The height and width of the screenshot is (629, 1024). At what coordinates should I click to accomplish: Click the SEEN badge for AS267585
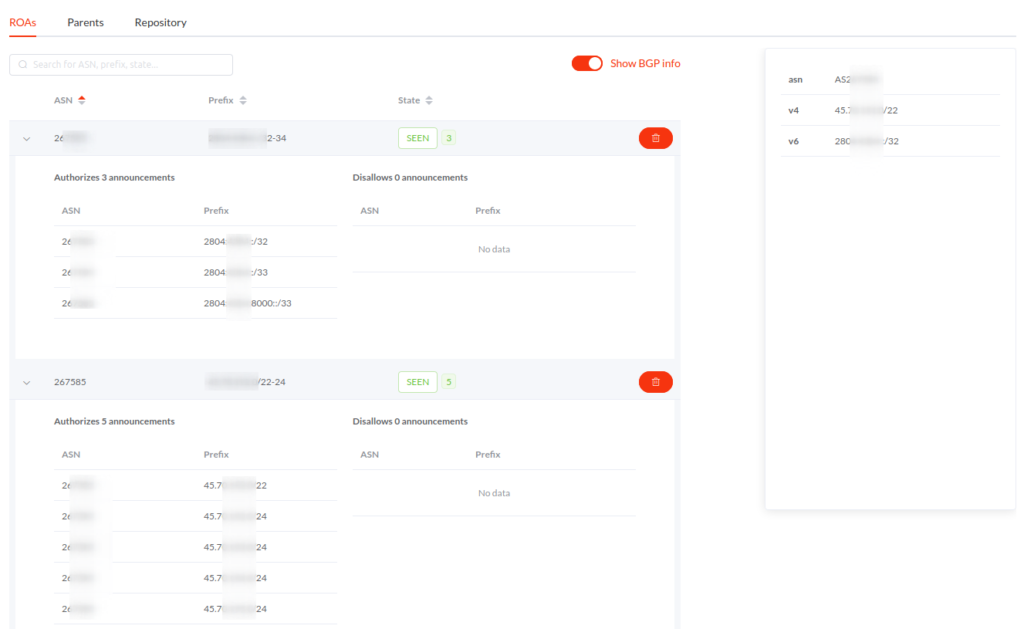[417, 381]
